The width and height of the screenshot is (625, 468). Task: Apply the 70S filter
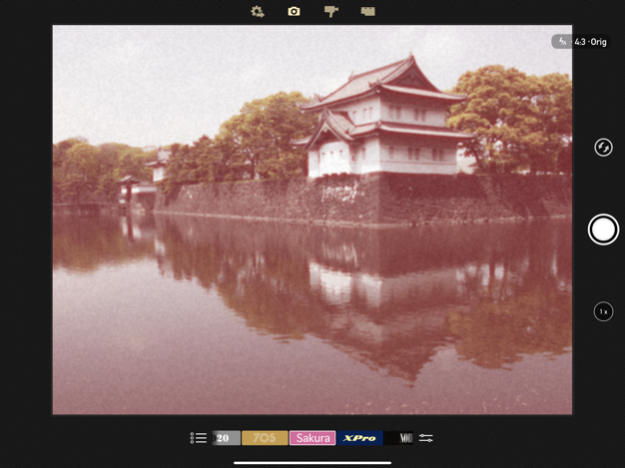pyautogui.click(x=264, y=438)
